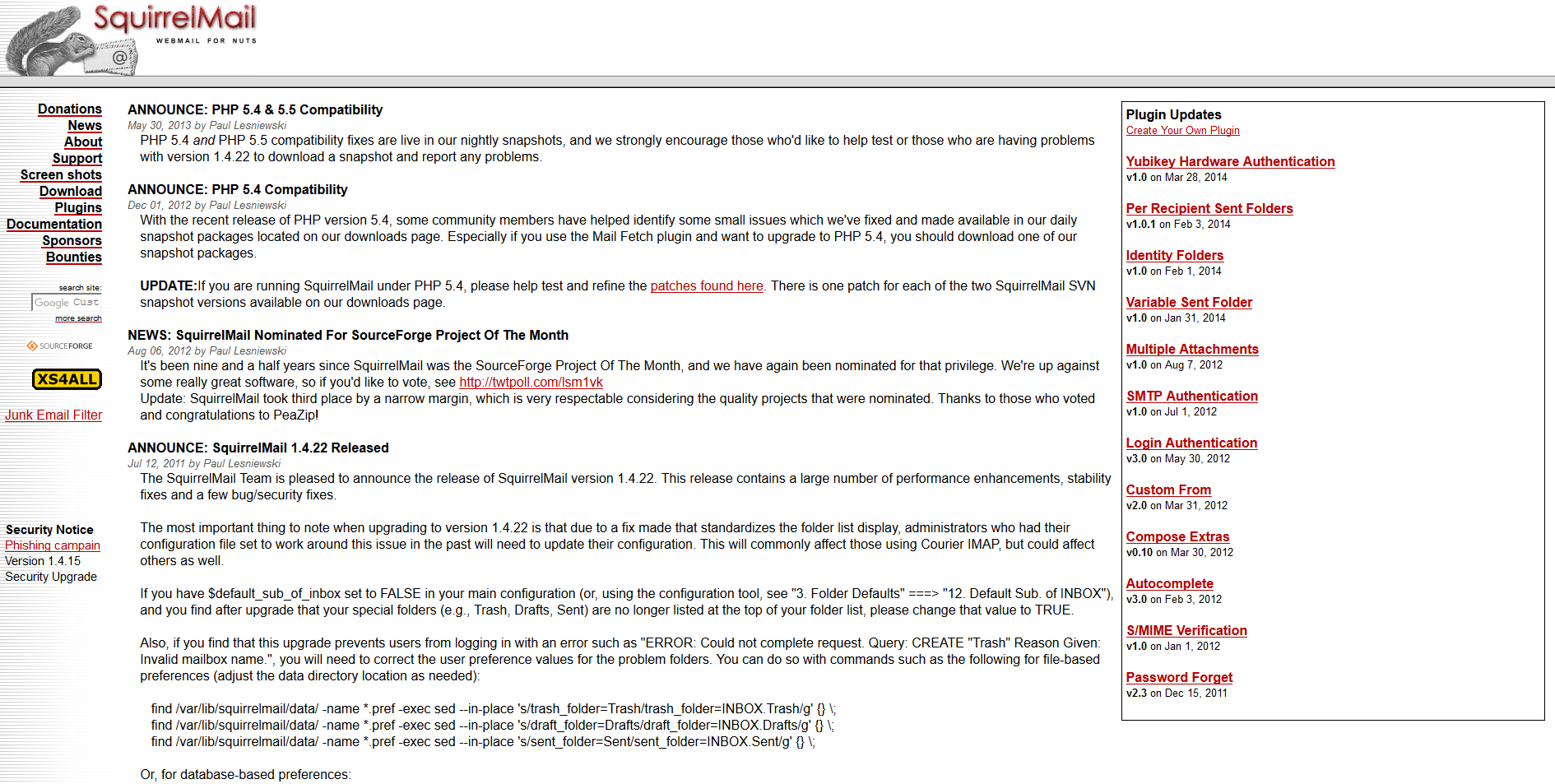Click the 'Security Notice' sidebar heading
This screenshot has height=784, width=1555.
pos(49,531)
